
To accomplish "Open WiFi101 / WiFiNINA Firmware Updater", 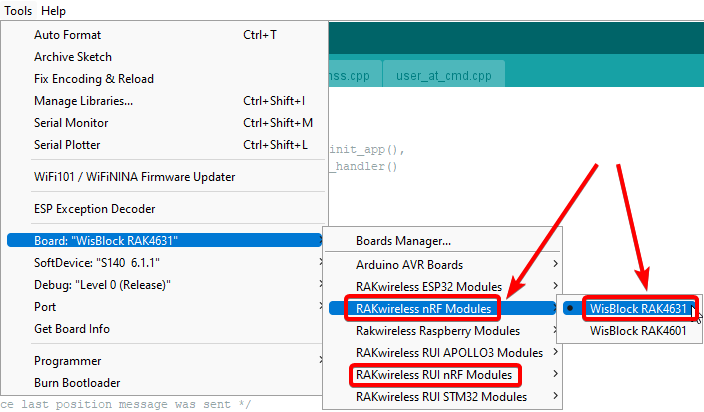I will [134, 177].
